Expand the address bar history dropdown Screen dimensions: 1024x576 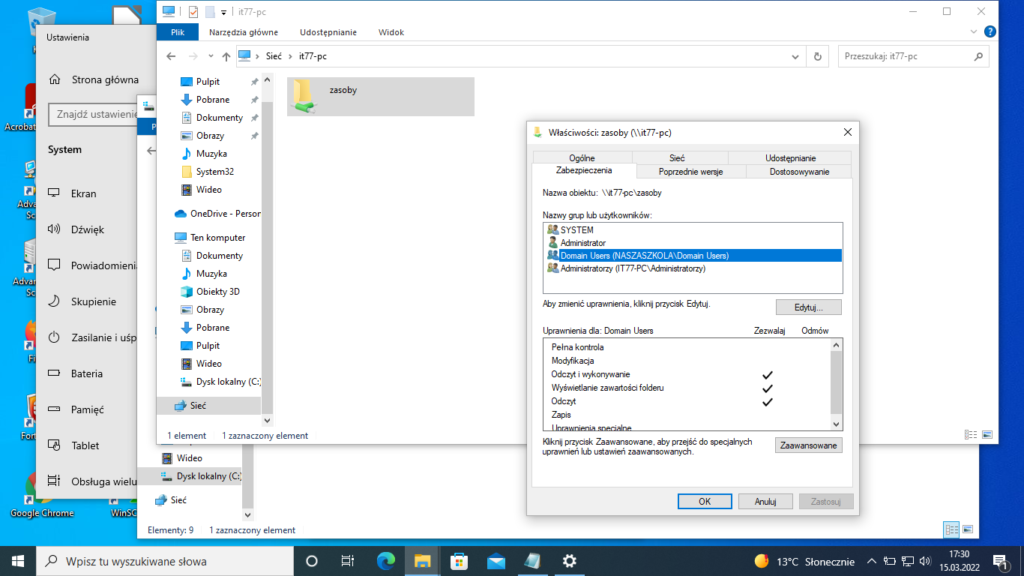tap(796, 57)
